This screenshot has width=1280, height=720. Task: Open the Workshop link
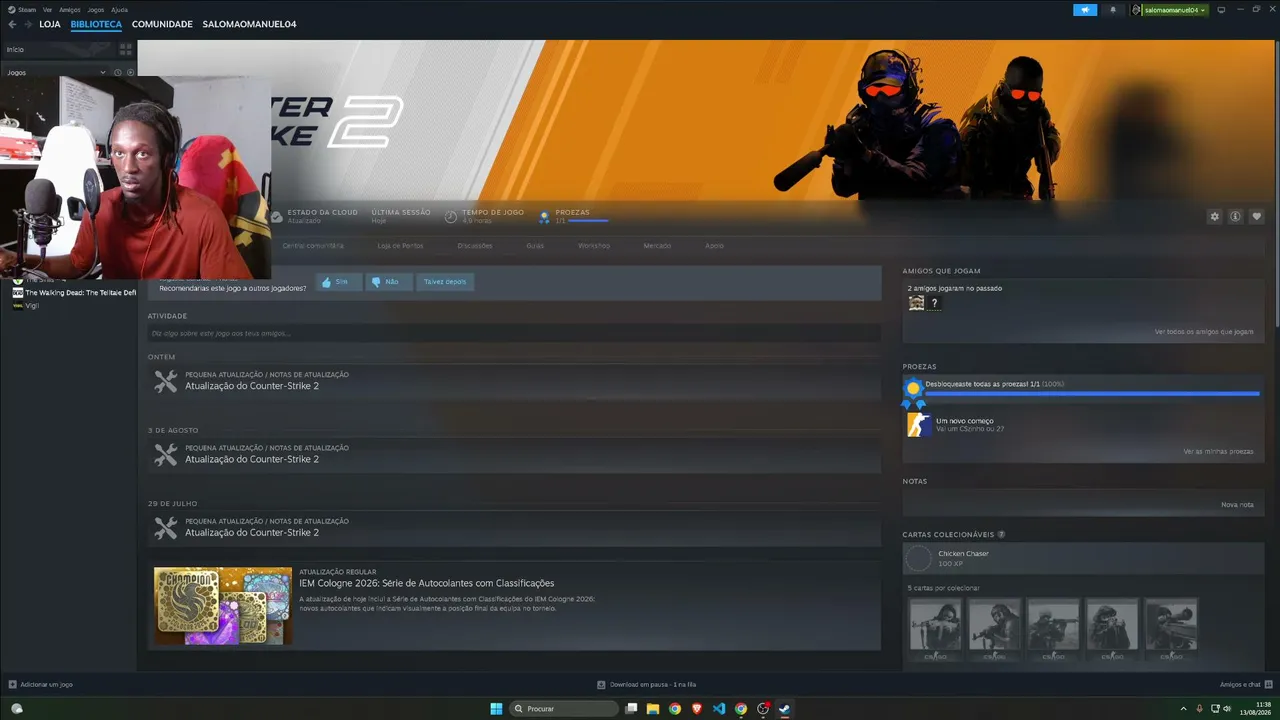click(594, 245)
